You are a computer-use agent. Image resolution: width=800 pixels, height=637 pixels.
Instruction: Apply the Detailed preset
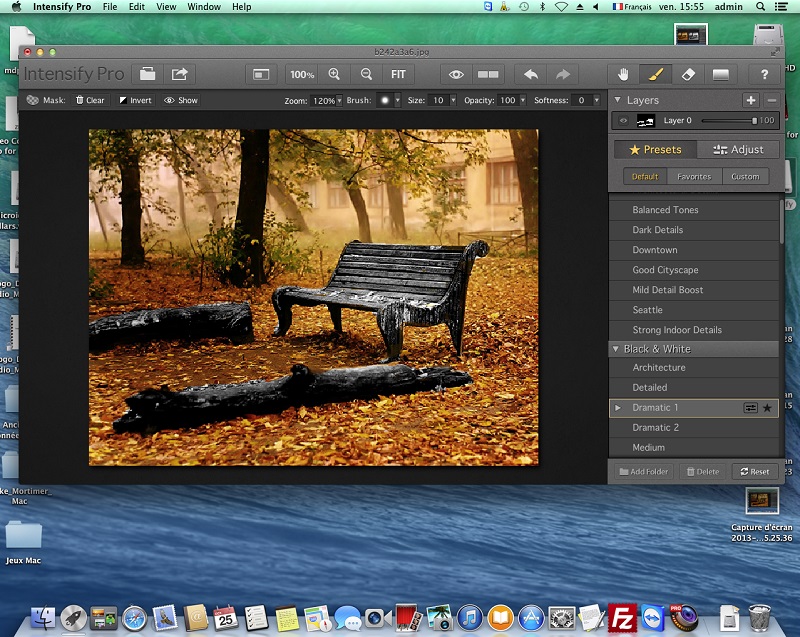coord(694,388)
